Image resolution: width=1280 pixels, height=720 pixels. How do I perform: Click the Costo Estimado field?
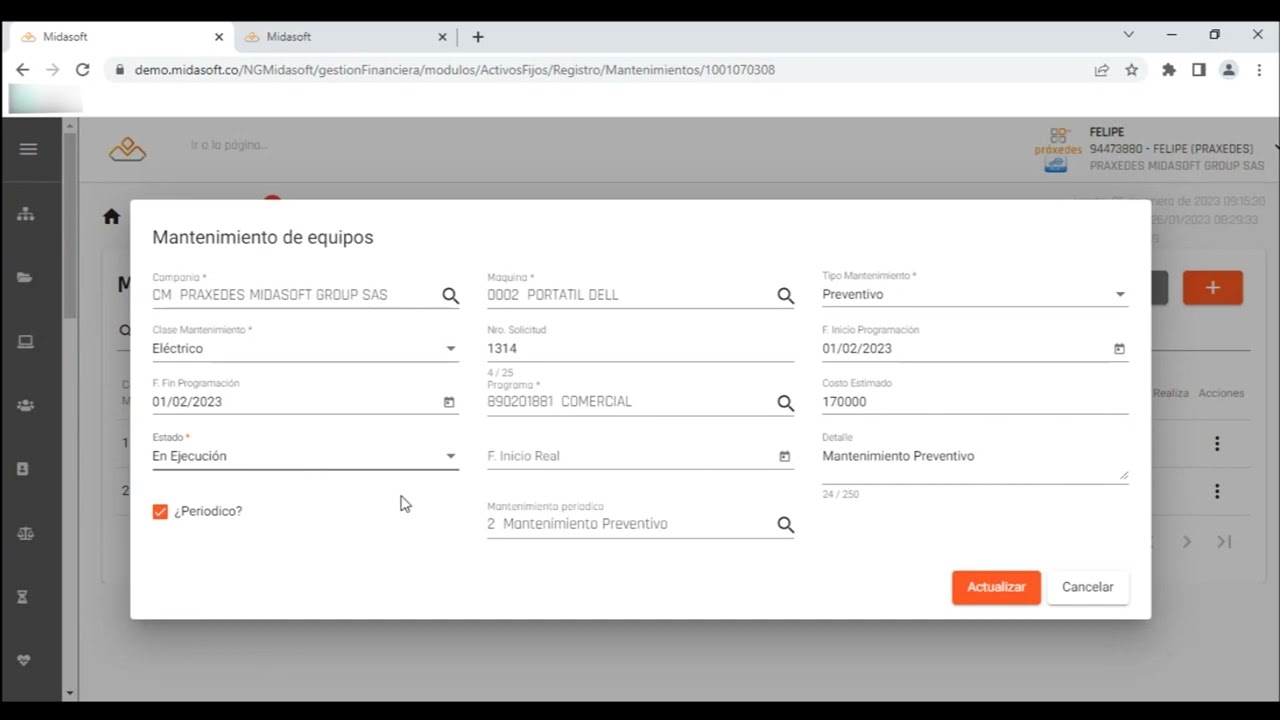coord(975,402)
